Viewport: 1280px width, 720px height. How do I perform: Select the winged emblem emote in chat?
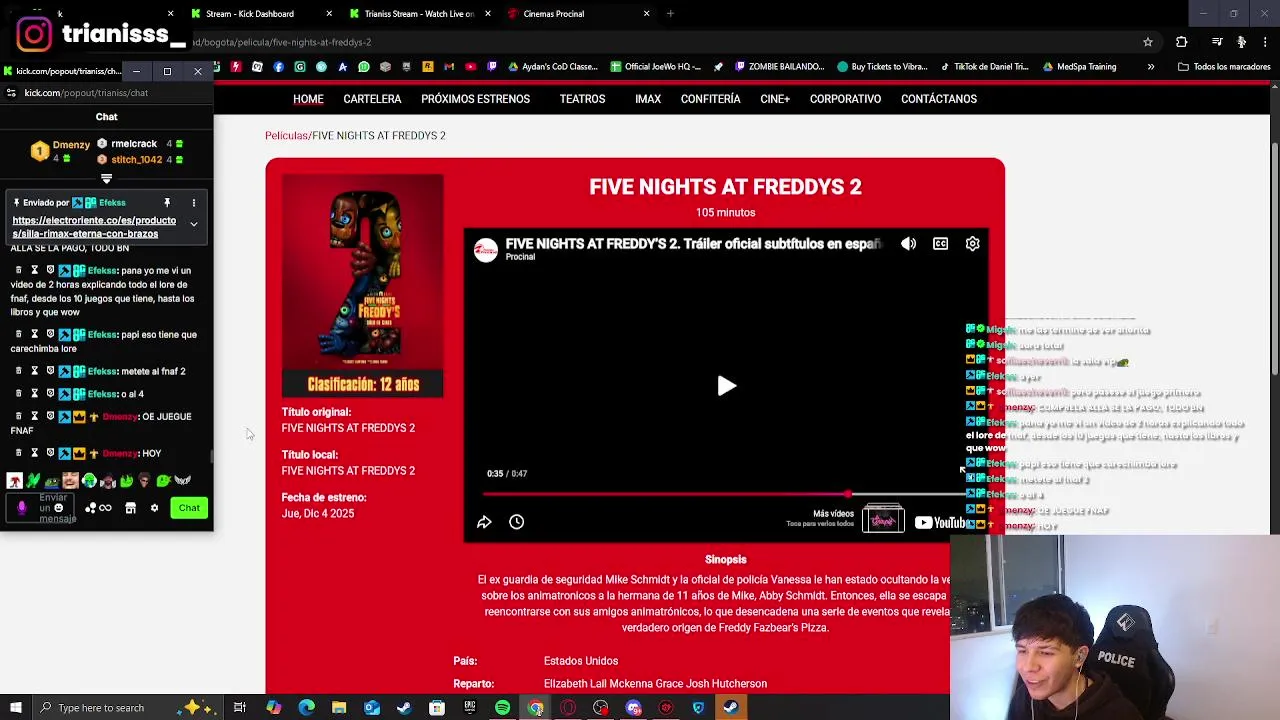(x=182, y=481)
